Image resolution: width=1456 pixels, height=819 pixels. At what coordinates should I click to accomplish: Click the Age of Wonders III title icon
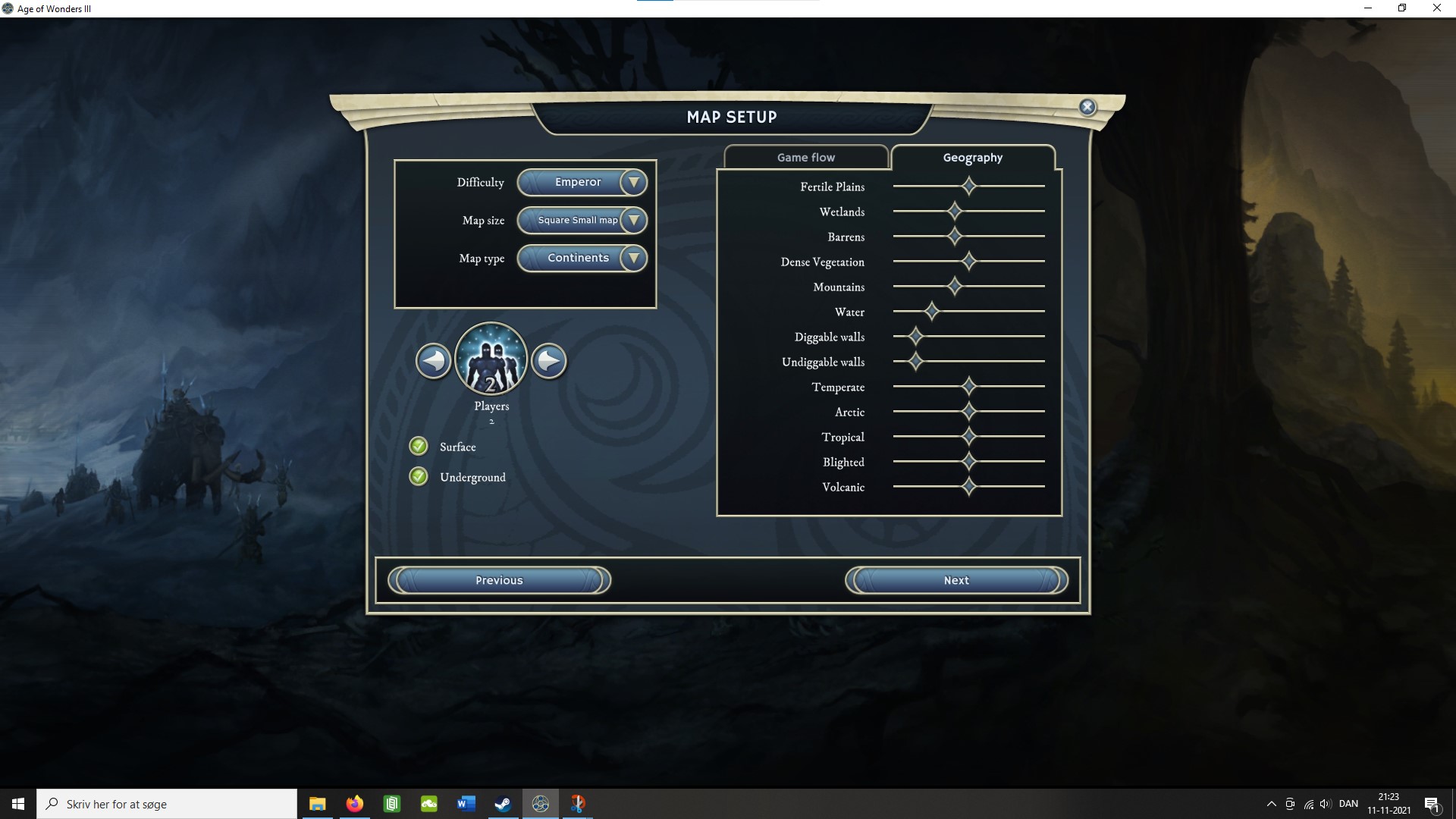pos(8,8)
